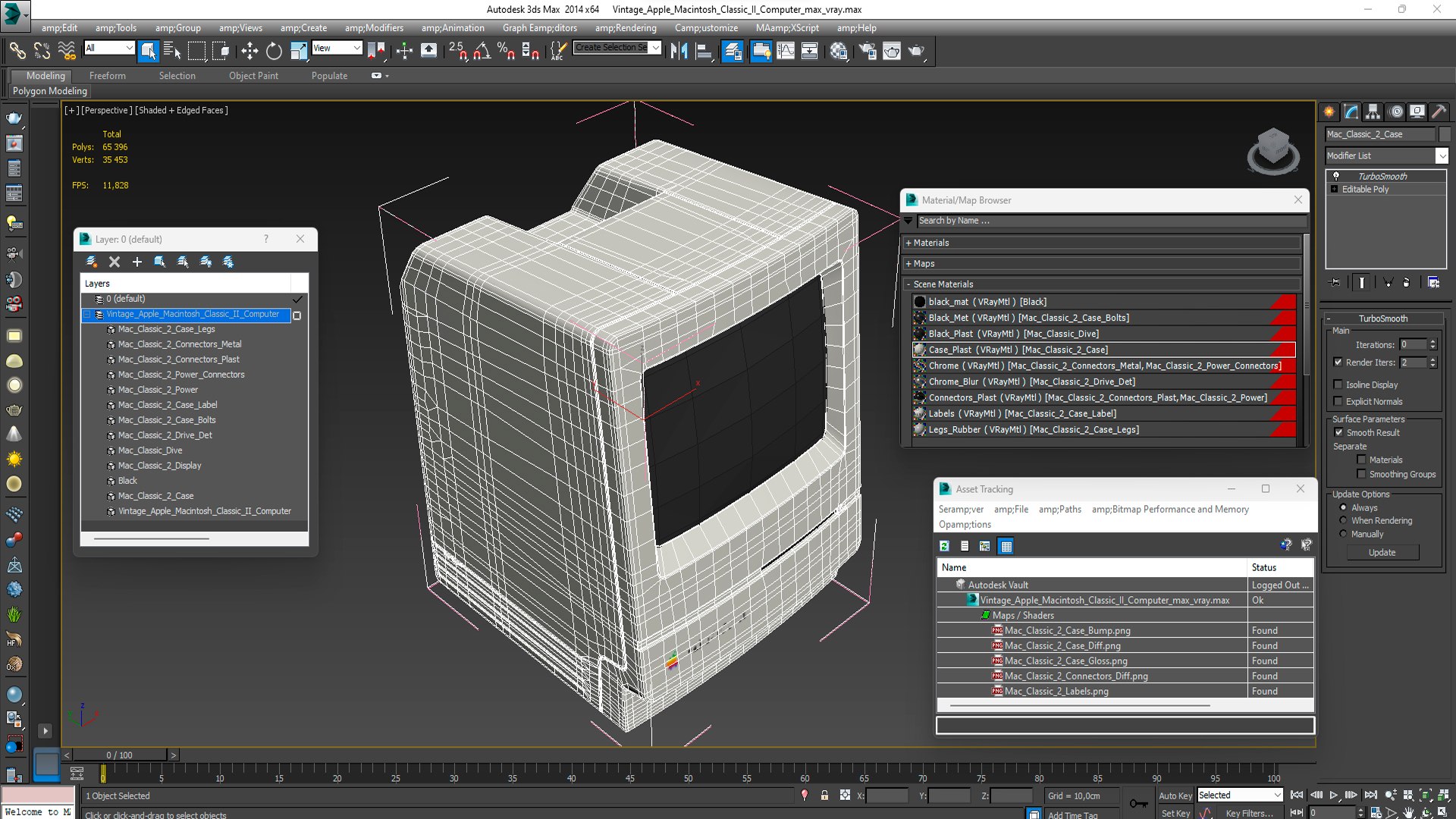The height and width of the screenshot is (819, 1456).
Task: Click the Mirror tool icon
Action: point(679,51)
